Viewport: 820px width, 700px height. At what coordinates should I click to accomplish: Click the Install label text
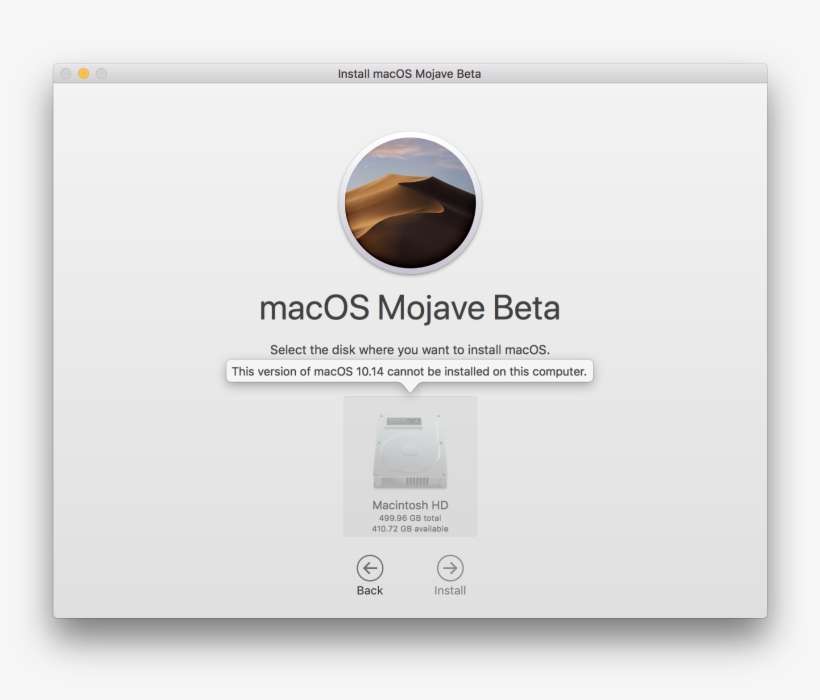[x=450, y=590]
